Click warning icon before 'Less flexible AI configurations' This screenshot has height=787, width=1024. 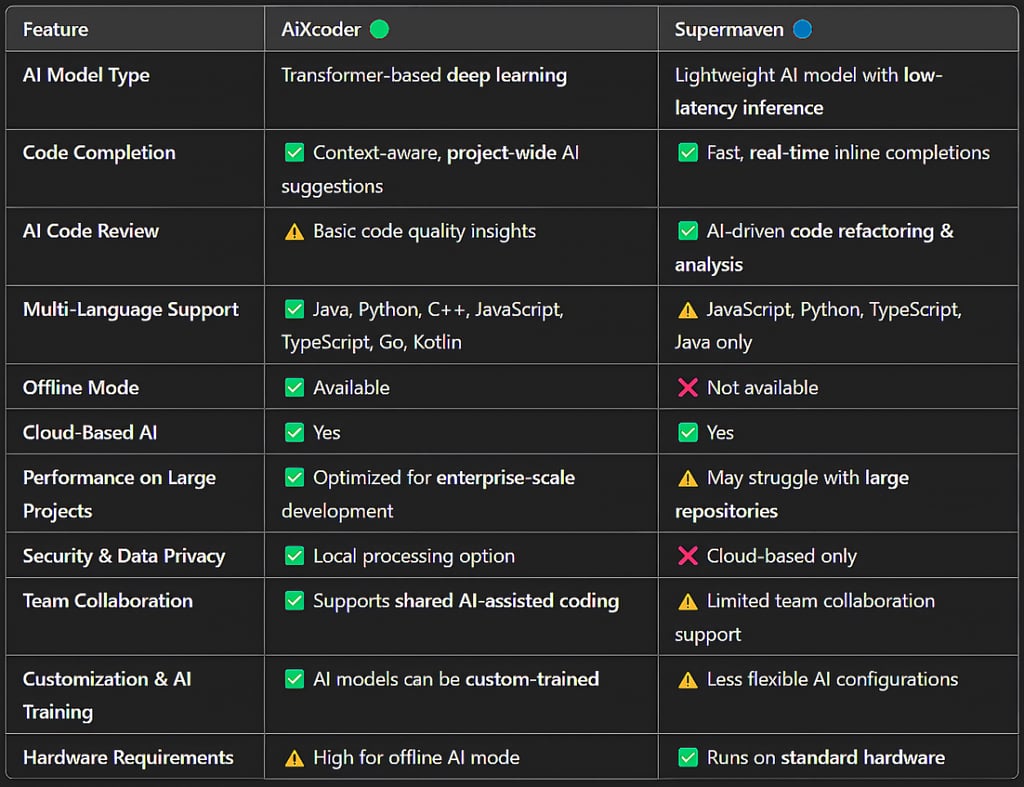688,681
